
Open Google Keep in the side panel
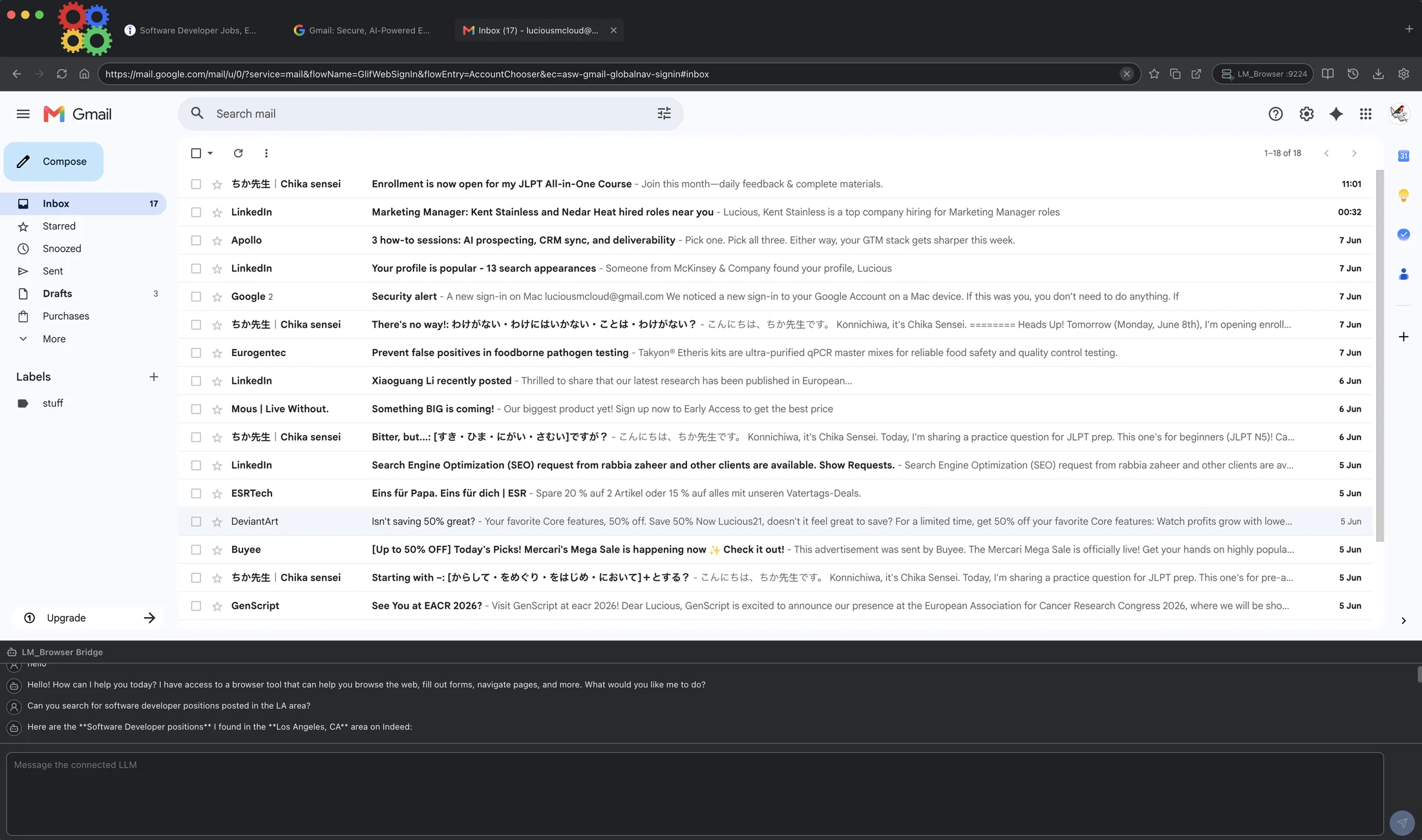(x=1403, y=195)
